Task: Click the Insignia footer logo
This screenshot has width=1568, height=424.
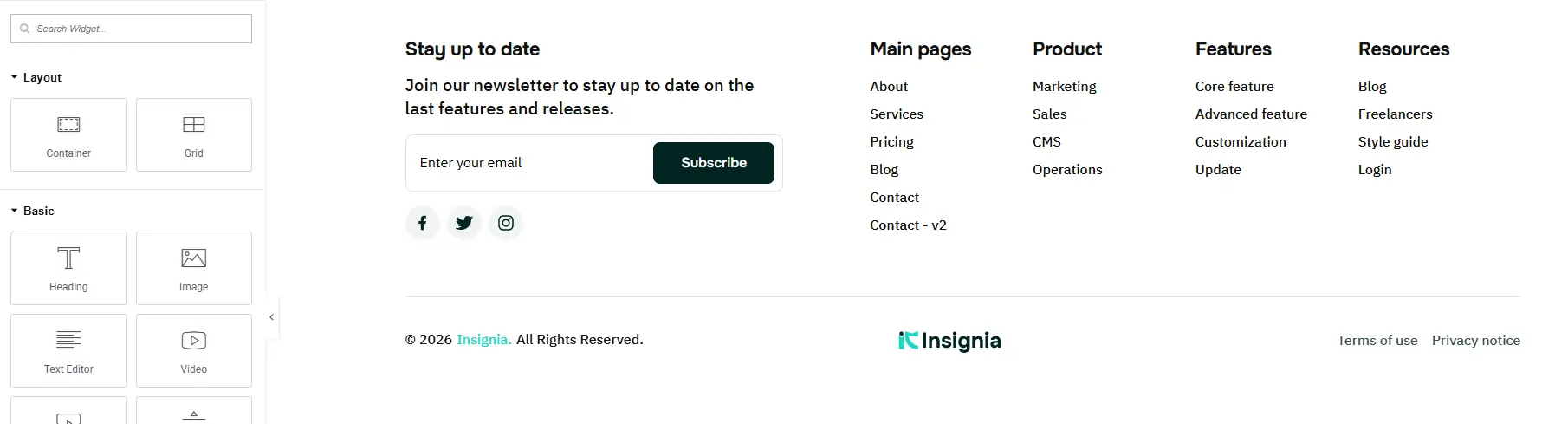Action: [949, 341]
